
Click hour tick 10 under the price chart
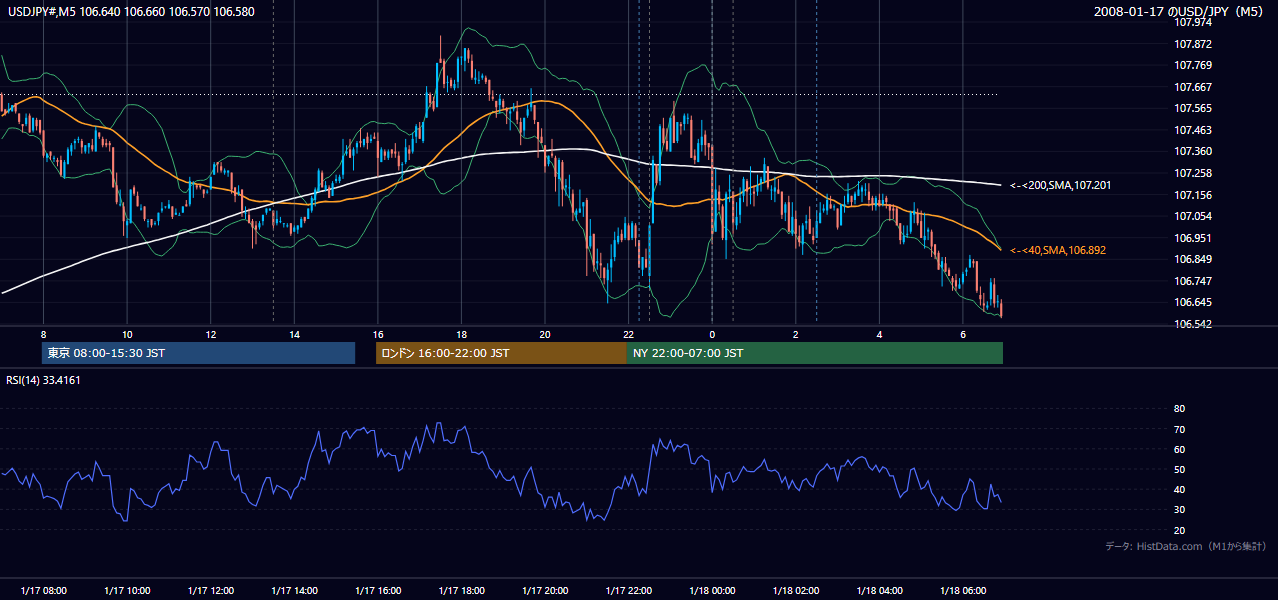tap(127, 334)
